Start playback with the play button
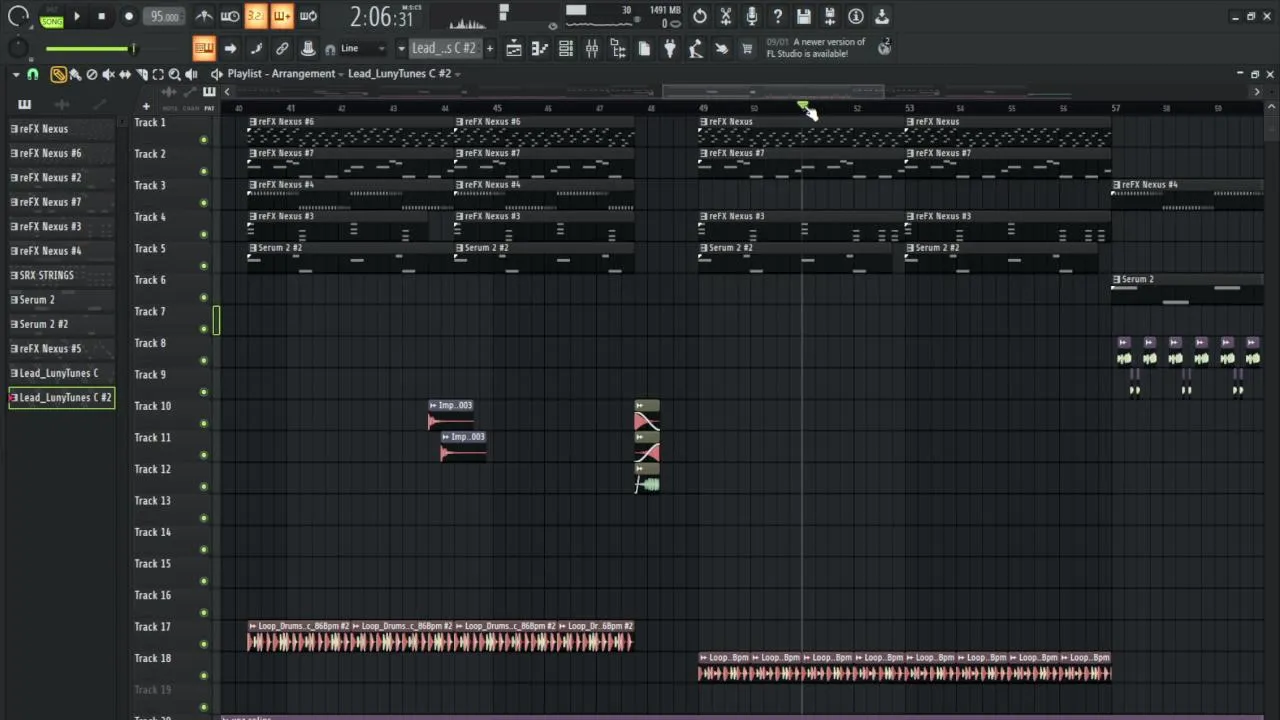This screenshot has width=1280, height=720. pos(77,16)
